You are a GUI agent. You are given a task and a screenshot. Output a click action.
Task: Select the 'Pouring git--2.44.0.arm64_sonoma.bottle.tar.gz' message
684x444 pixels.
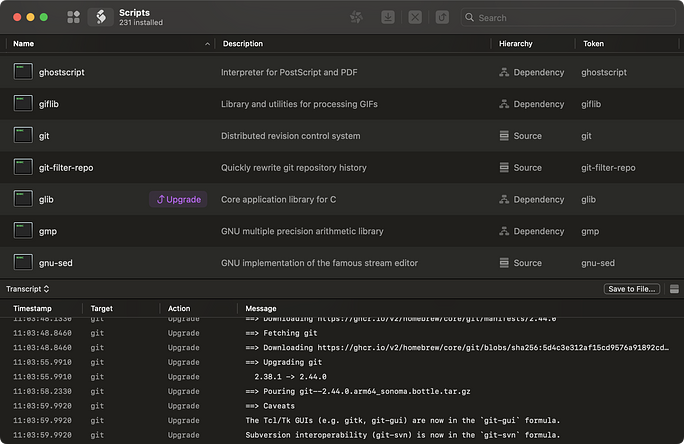[x=358, y=391]
